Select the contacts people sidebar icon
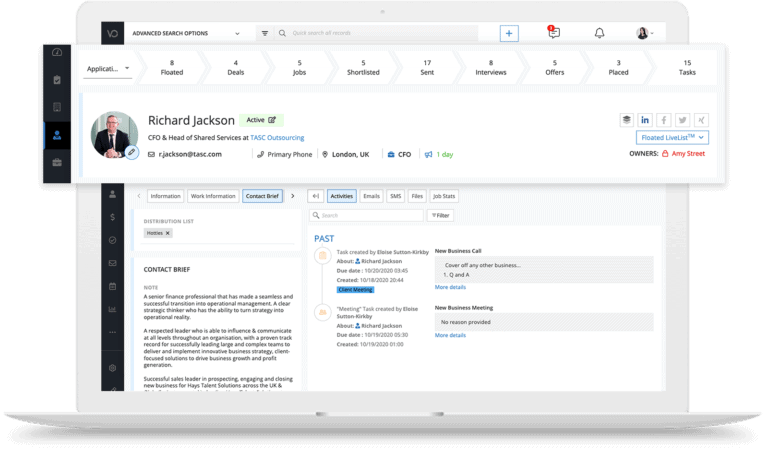Image resolution: width=768 pixels, height=452 pixels. [57, 135]
